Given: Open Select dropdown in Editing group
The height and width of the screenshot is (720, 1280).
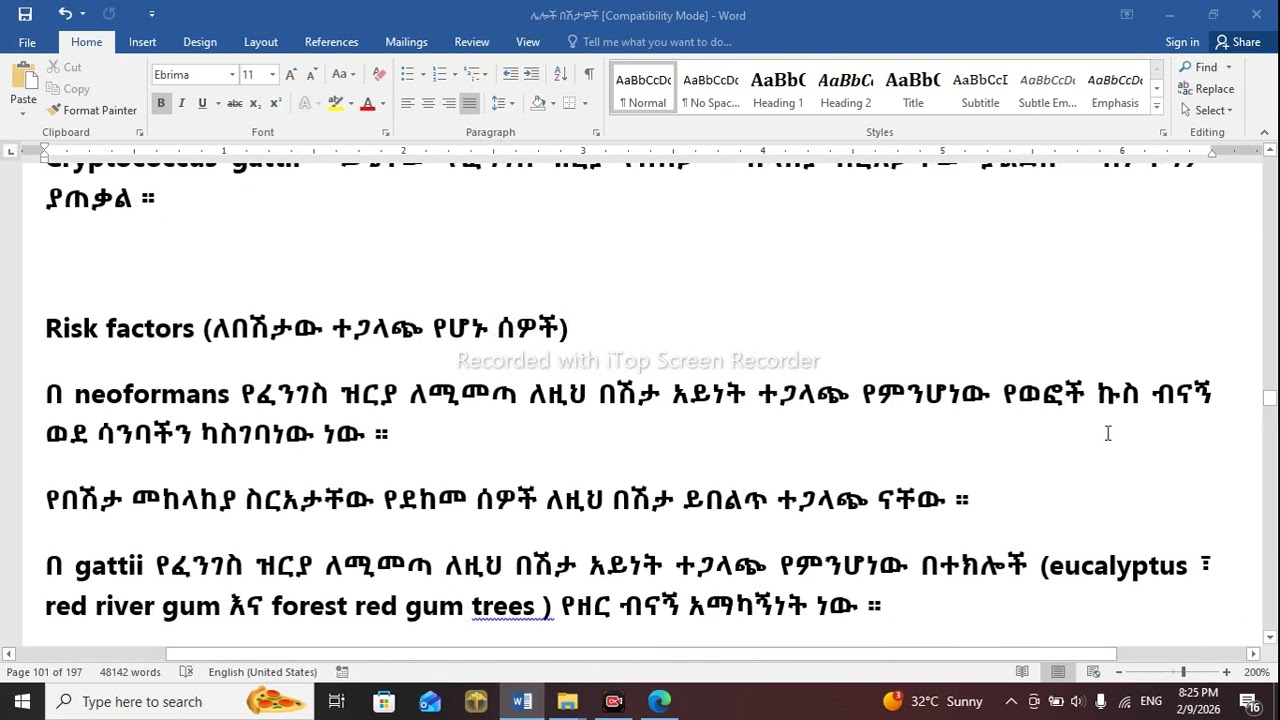Looking at the screenshot, I should click(1206, 110).
